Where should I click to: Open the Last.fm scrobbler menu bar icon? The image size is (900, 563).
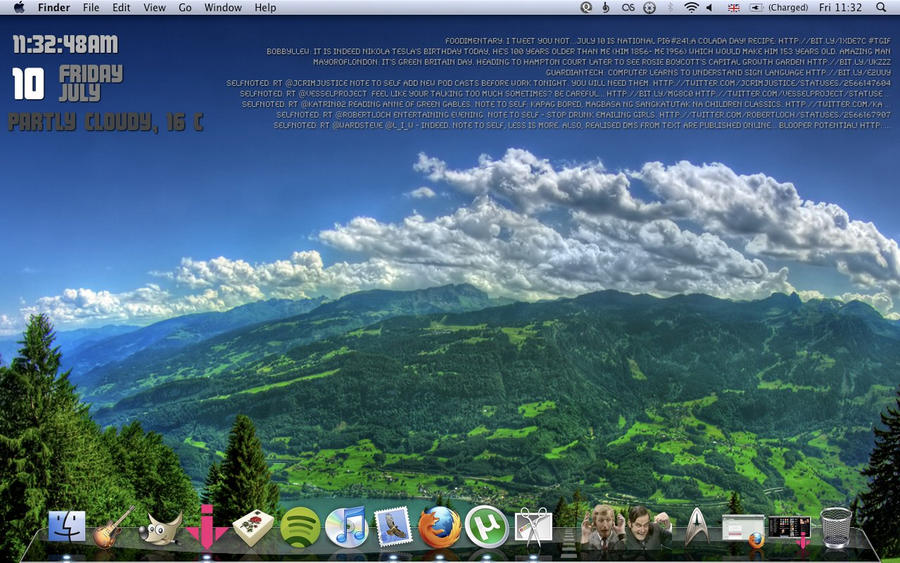(x=628, y=7)
